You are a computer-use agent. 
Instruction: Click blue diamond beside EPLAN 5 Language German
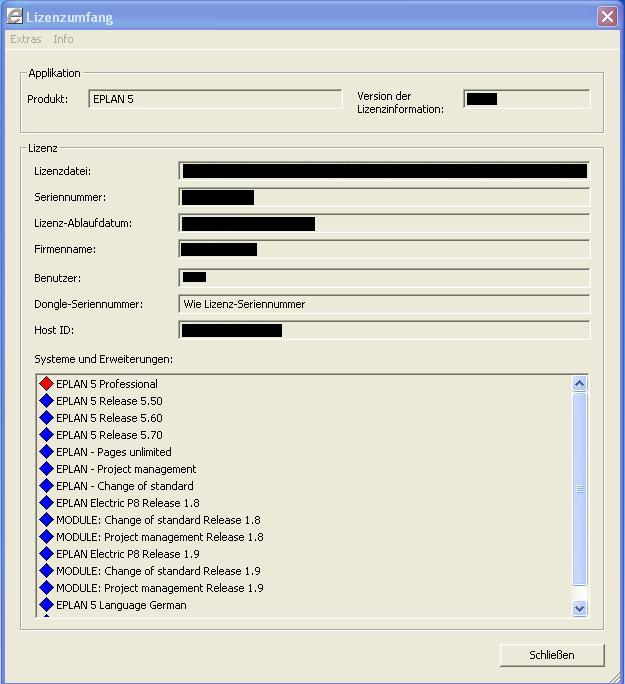[x=46, y=605]
